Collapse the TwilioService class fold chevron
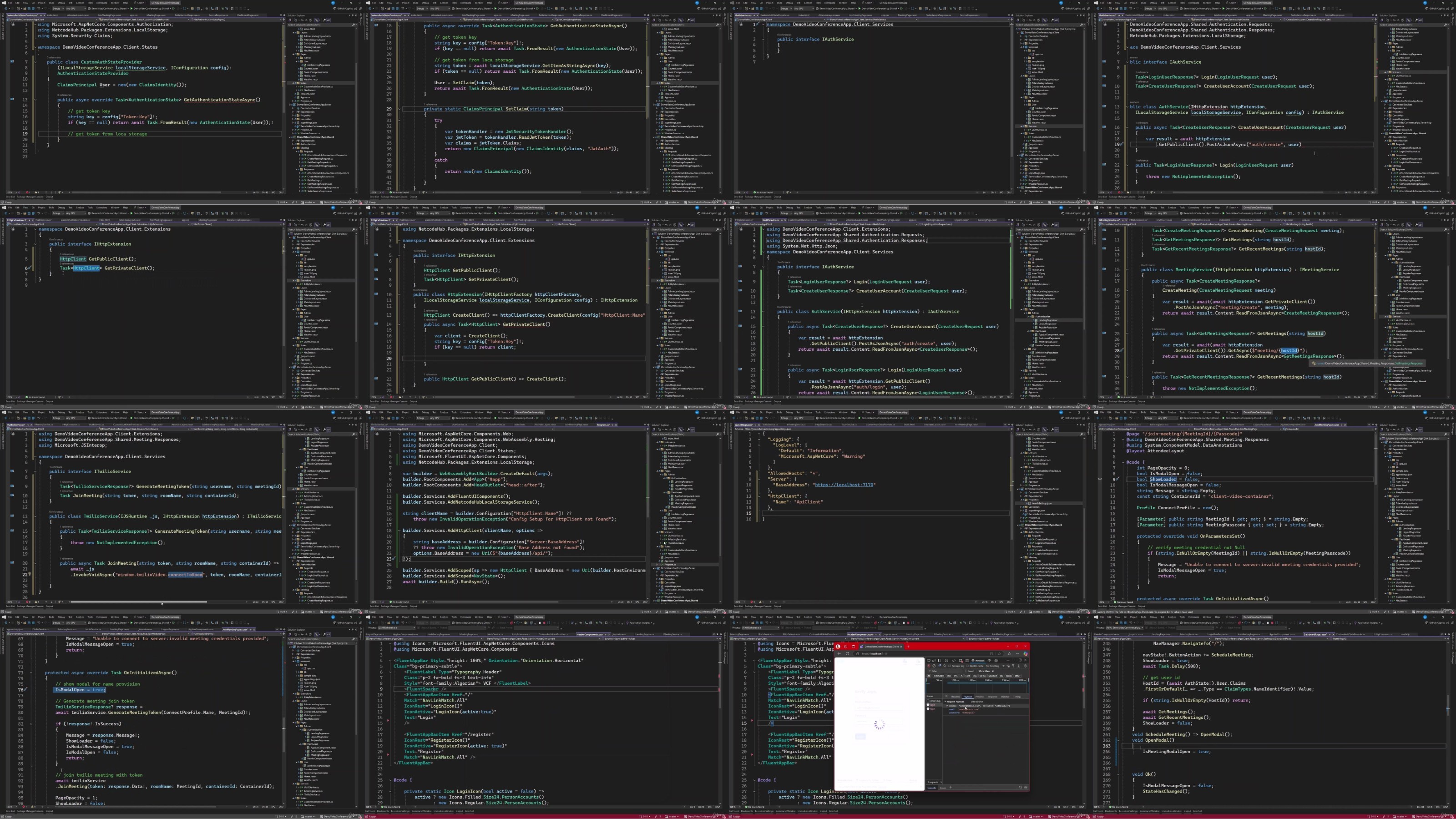The image size is (1456, 819). 35,516
